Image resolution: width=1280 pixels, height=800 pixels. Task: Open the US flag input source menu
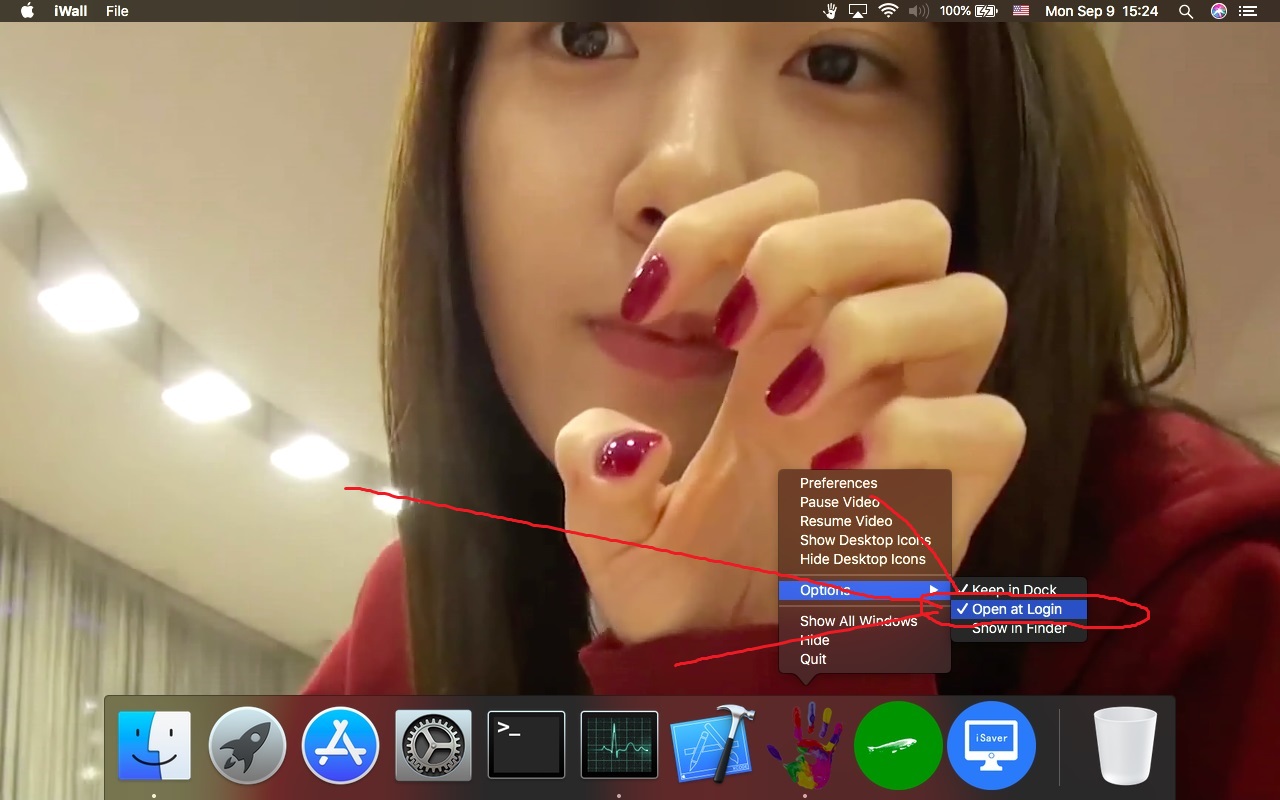[x=1020, y=11]
